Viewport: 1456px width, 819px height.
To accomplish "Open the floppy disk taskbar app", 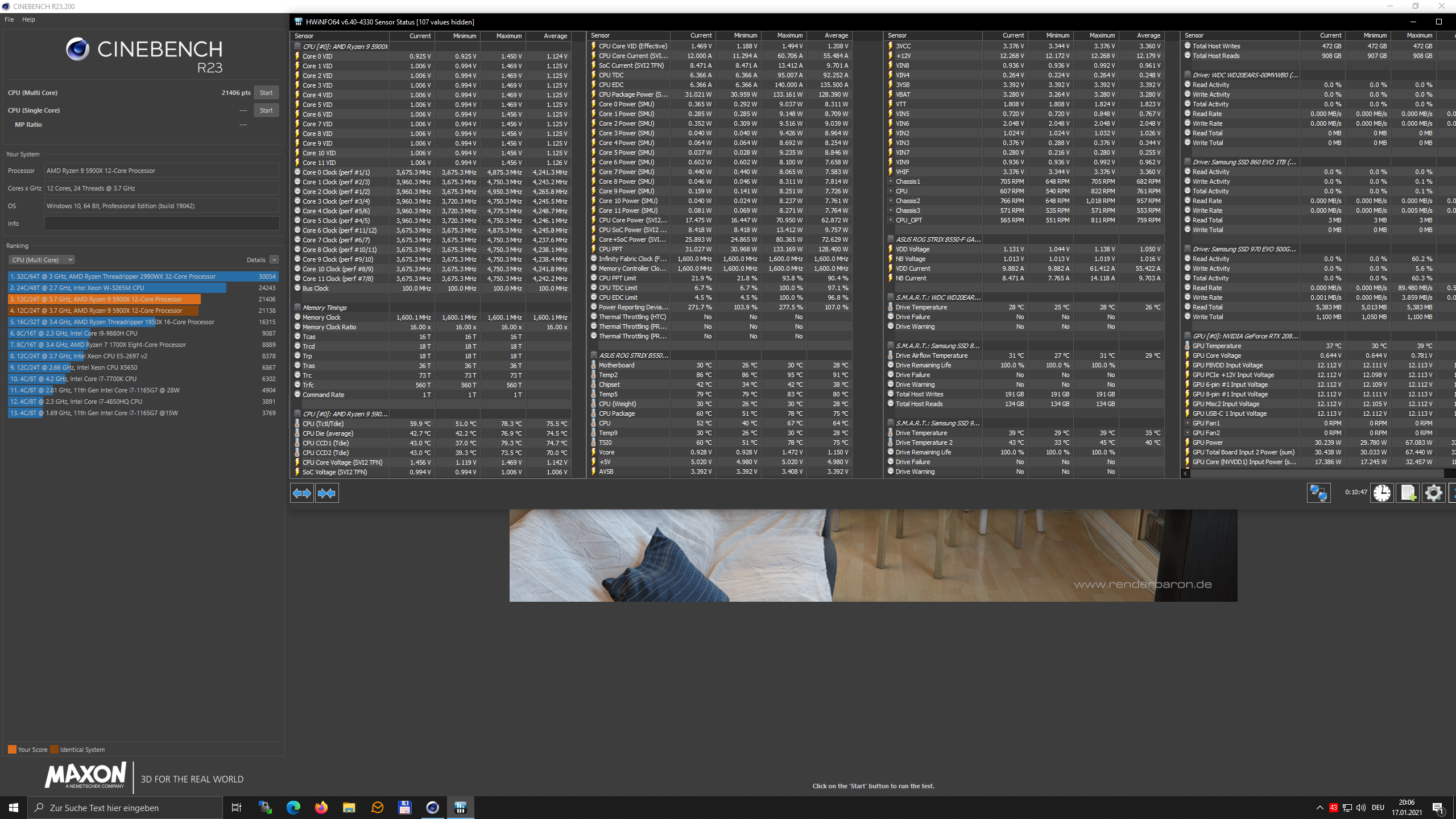I will coord(404,808).
